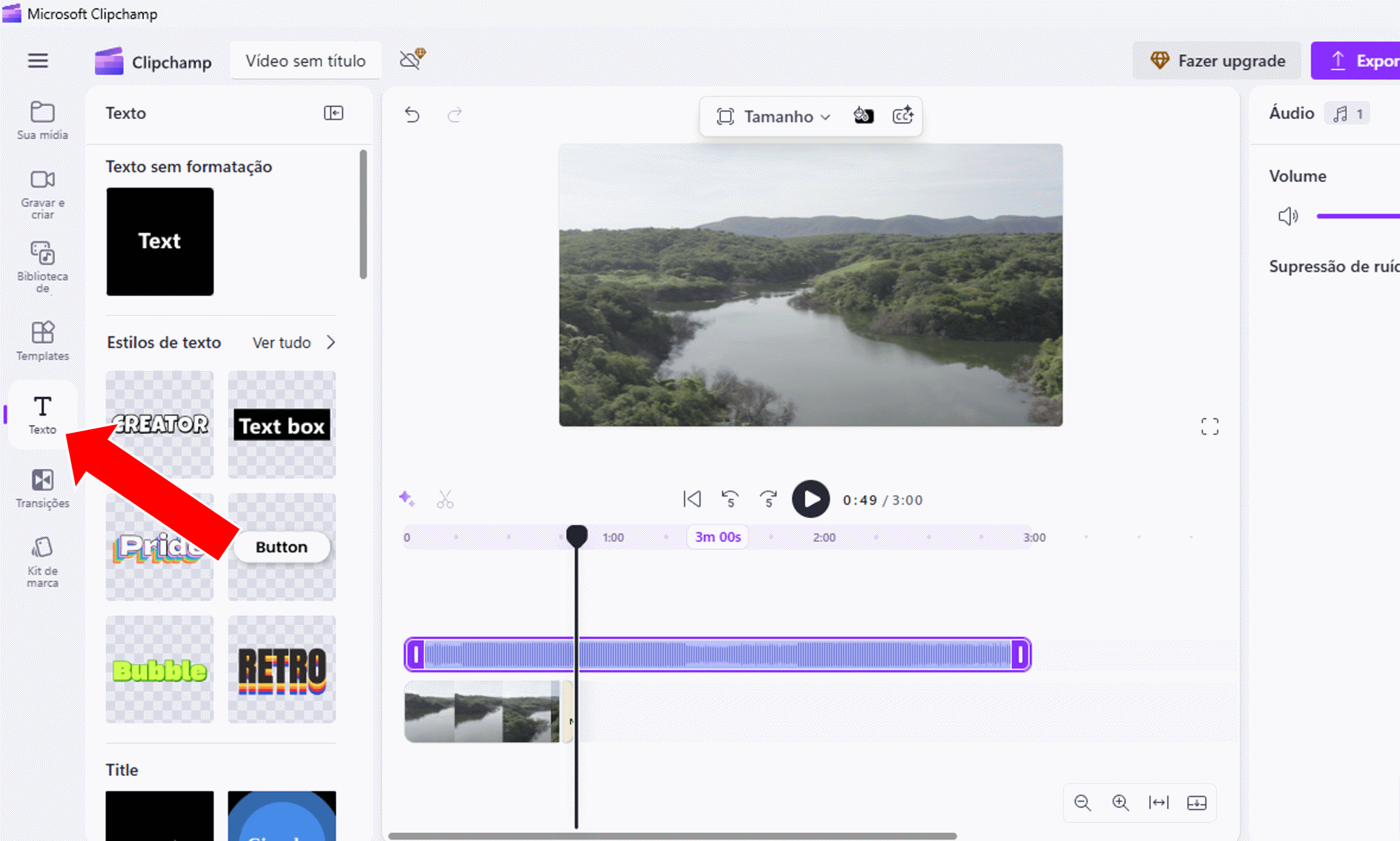Click the Fazer upgrade button

(x=1217, y=61)
